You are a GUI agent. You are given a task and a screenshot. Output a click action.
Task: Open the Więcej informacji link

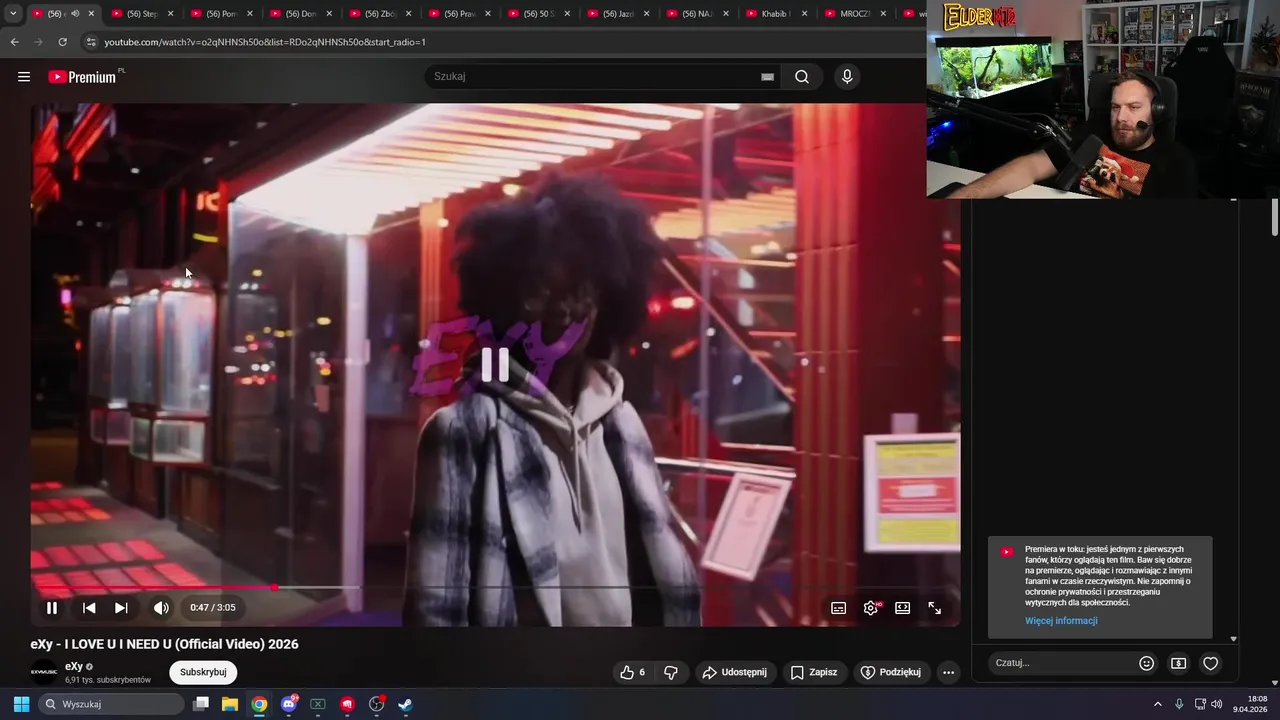point(1061,621)
